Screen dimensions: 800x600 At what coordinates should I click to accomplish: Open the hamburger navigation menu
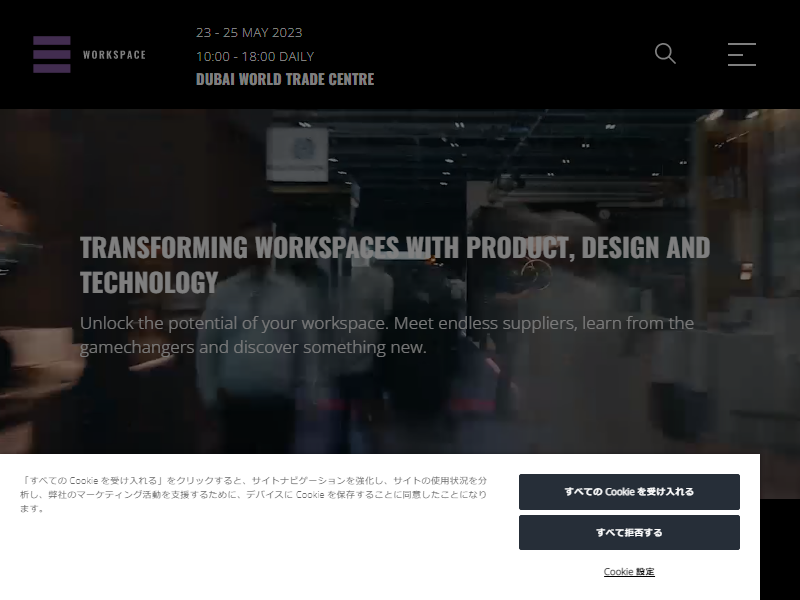[741, 54]
